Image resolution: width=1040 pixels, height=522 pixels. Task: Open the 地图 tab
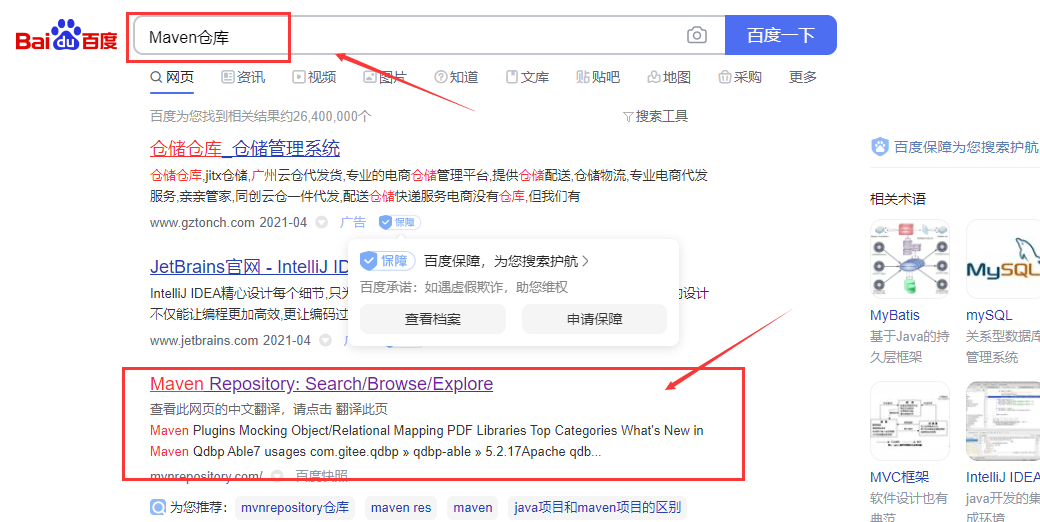[669, 78]
